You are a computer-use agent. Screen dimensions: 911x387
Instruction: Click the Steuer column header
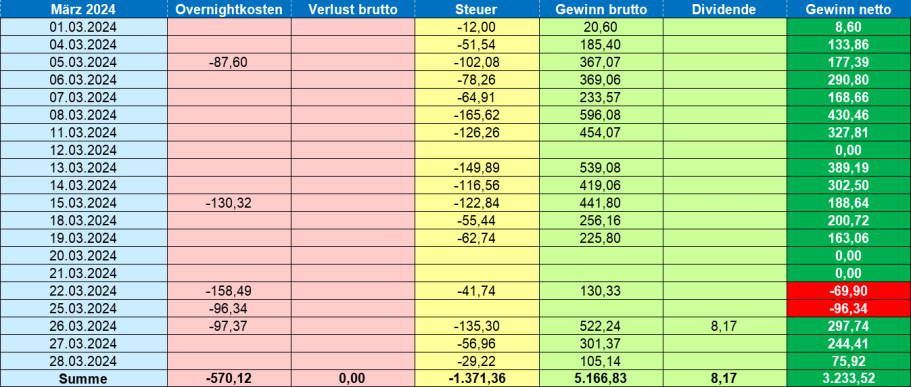[477, 9]
